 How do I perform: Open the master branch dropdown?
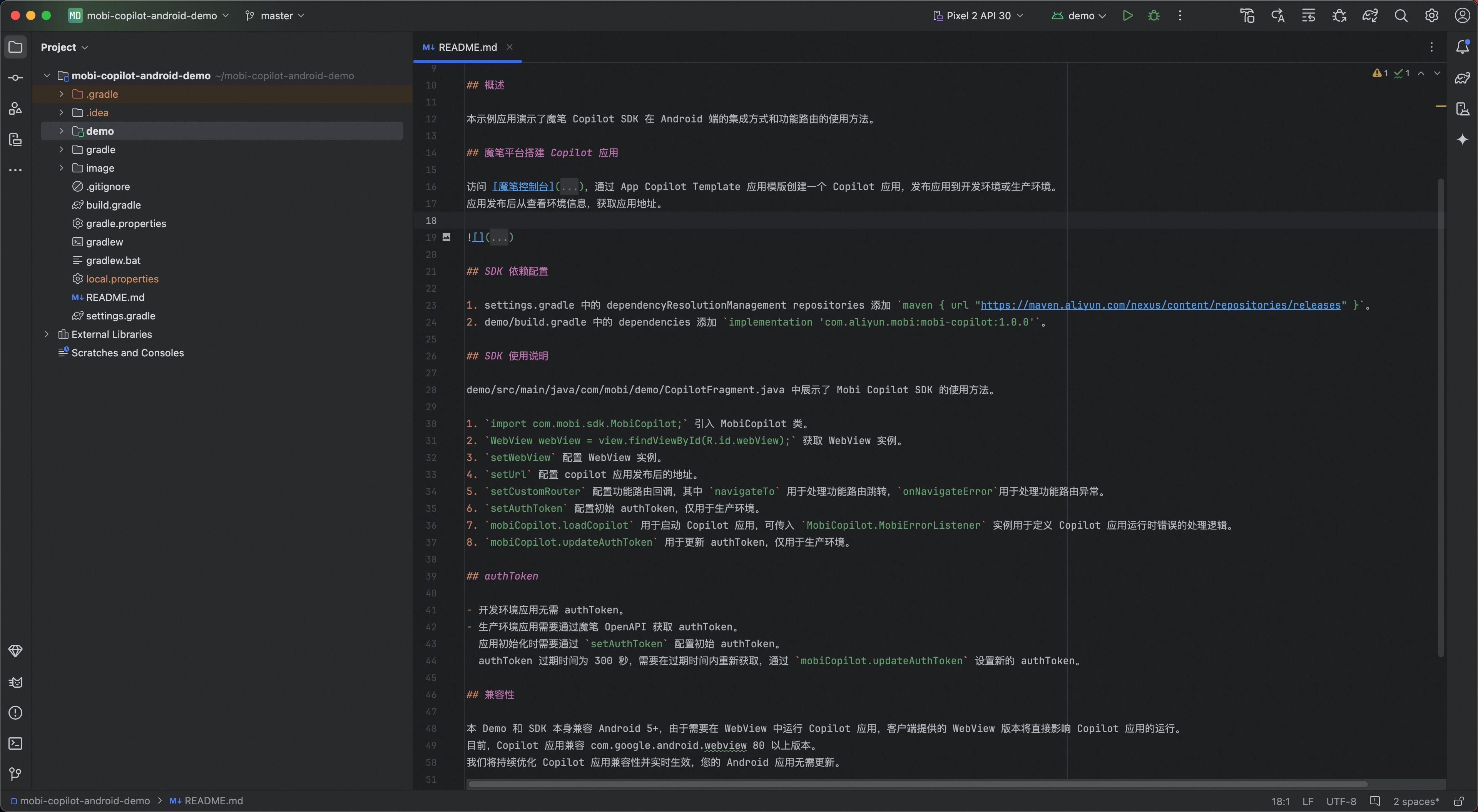click(x=274, y=15)
